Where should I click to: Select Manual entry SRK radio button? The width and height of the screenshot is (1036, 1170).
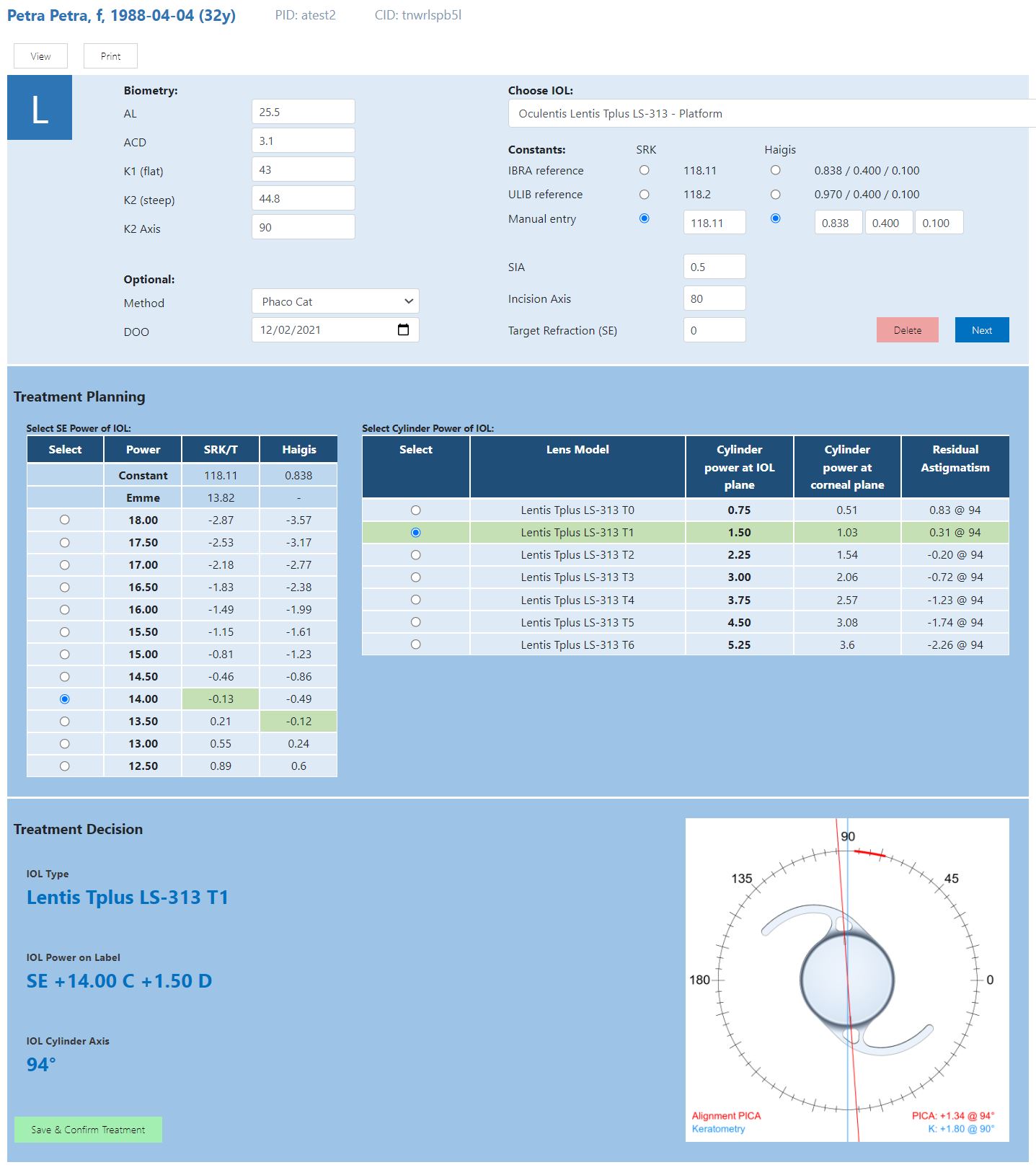[x=644, y=218]
